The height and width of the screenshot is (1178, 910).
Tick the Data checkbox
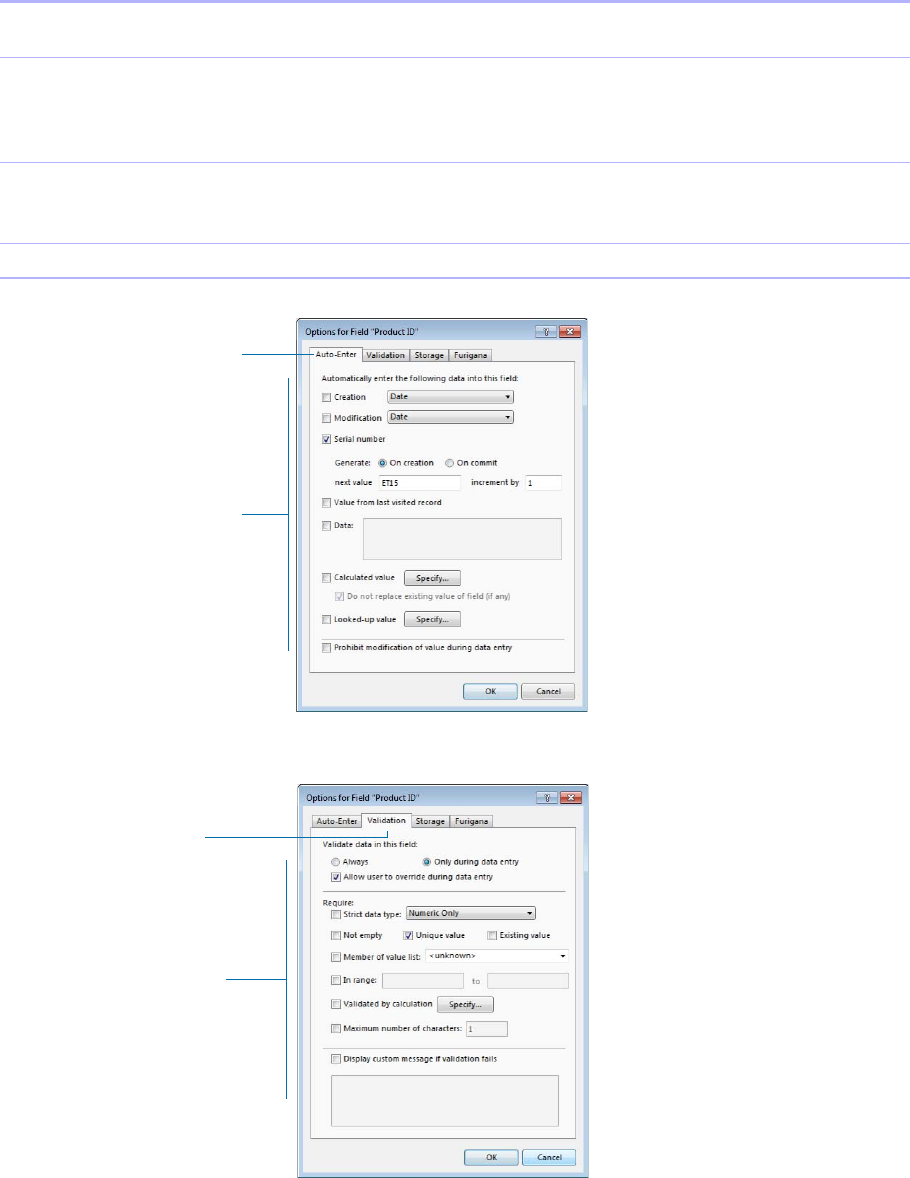tap(326, 526)
